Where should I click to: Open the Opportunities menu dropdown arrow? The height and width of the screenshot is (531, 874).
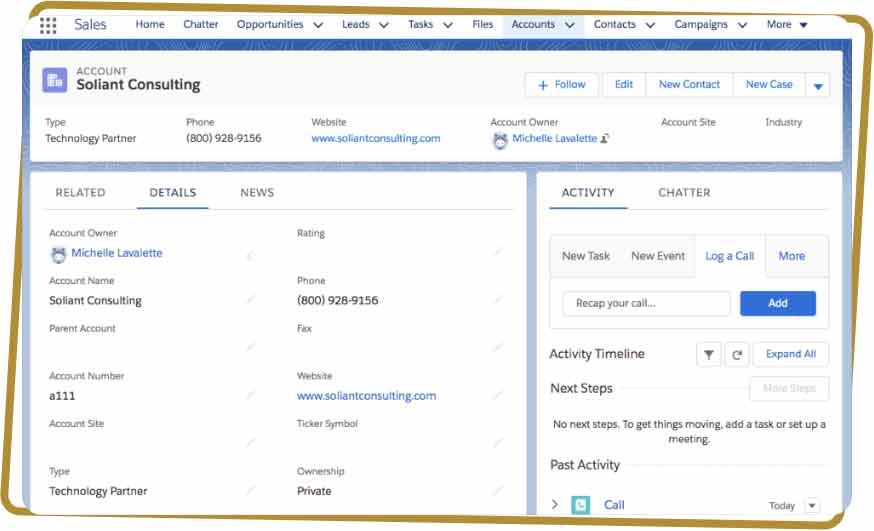[x=318, y=25]
